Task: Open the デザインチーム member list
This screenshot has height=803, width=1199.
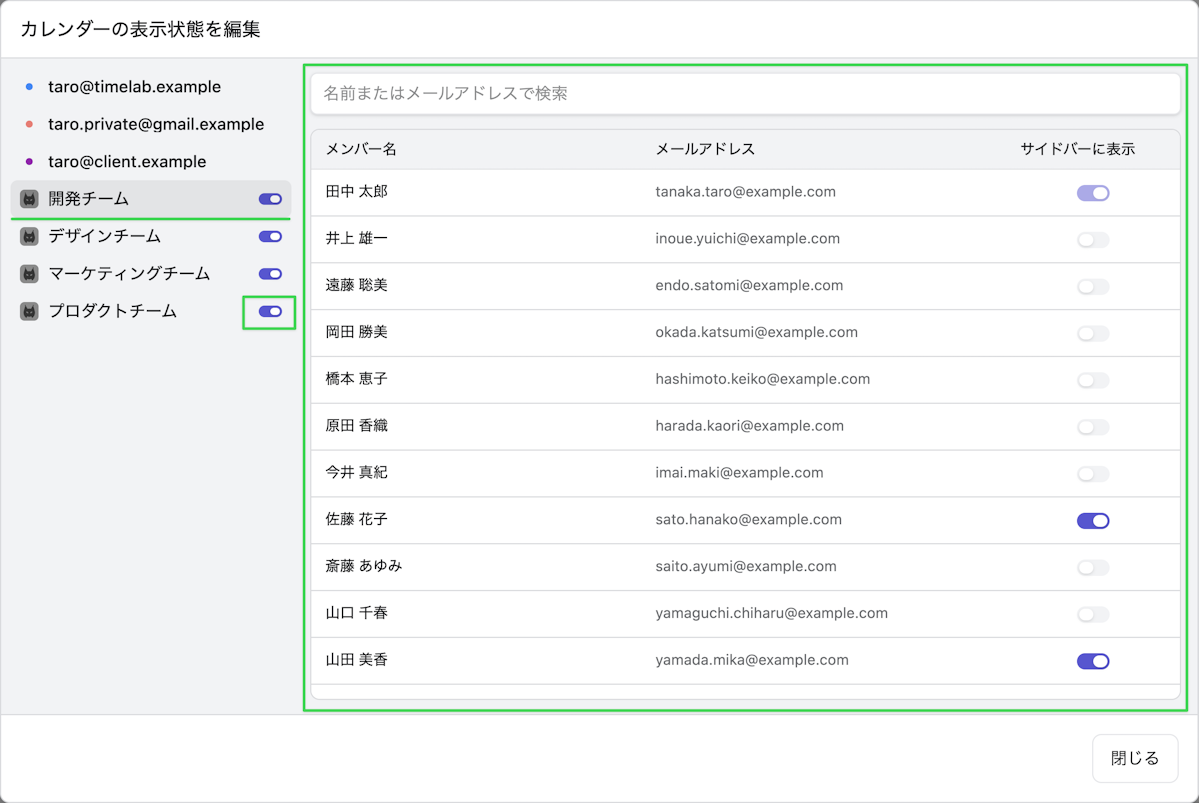Action: pos(151,236)
